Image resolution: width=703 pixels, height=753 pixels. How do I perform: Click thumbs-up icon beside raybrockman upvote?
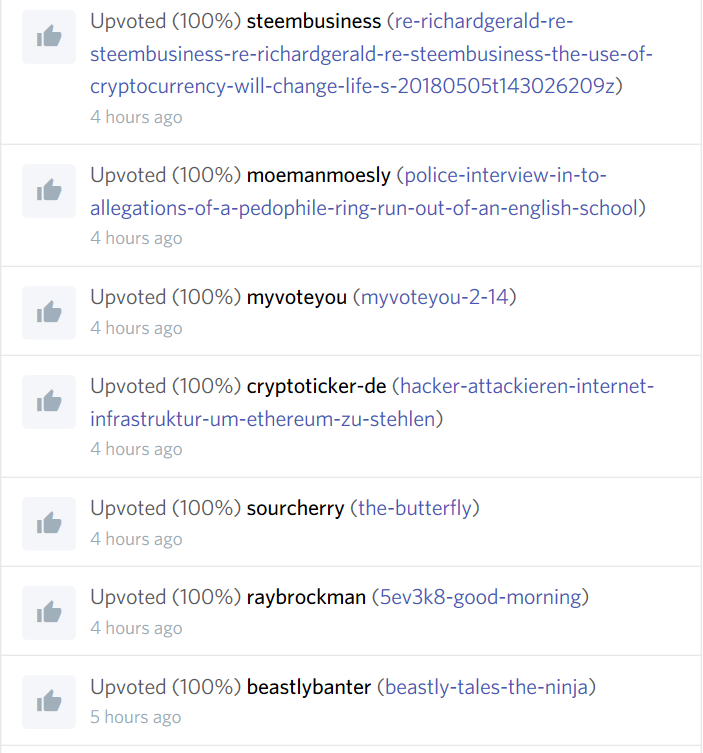48,612
